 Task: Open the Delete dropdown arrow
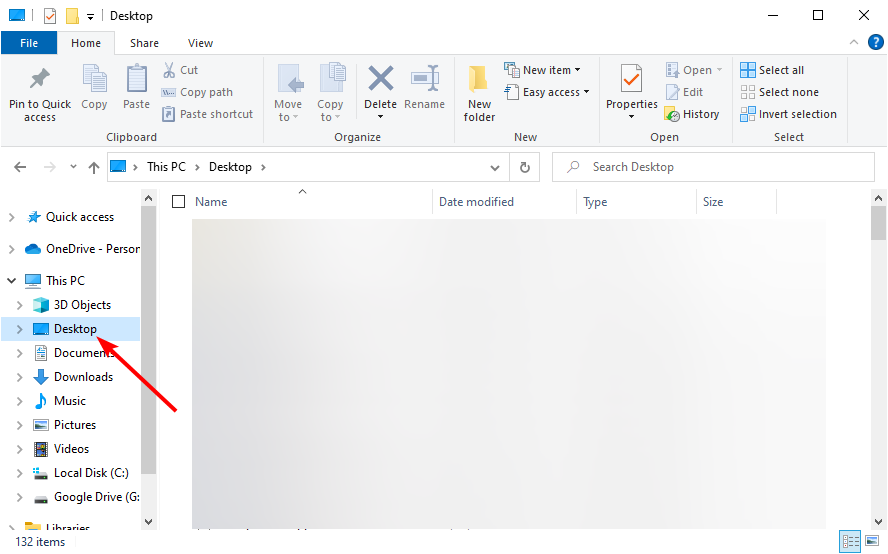pyautogui.click(x=381, y=117)
